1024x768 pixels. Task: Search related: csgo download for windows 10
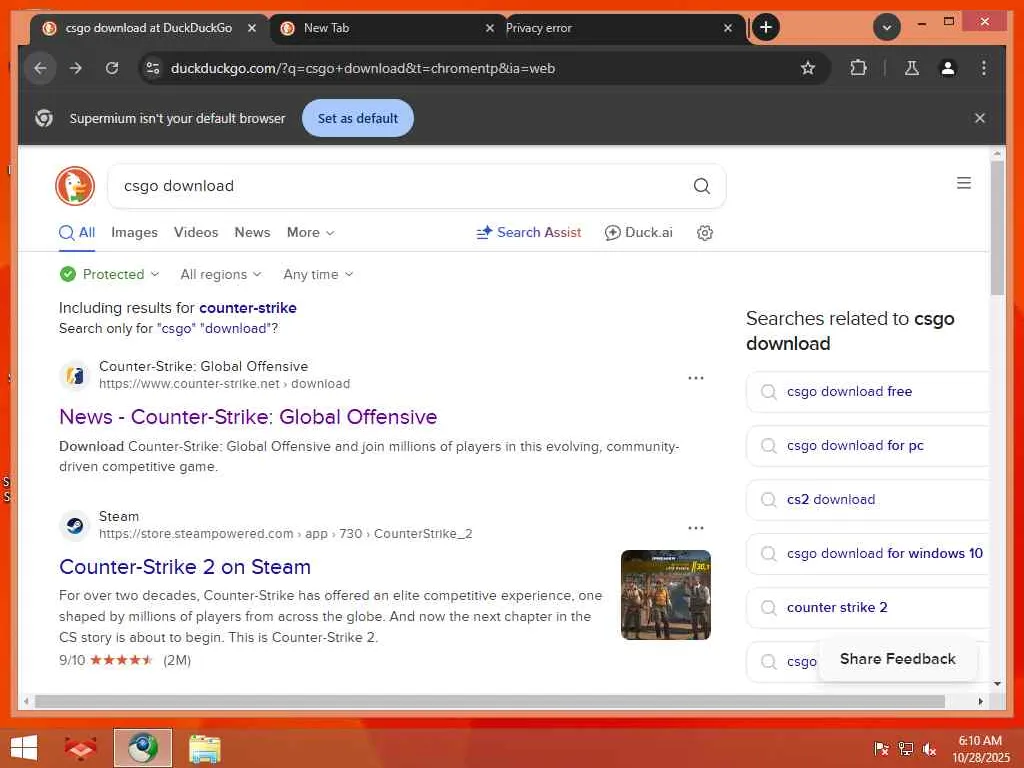[x=867, y=554]
